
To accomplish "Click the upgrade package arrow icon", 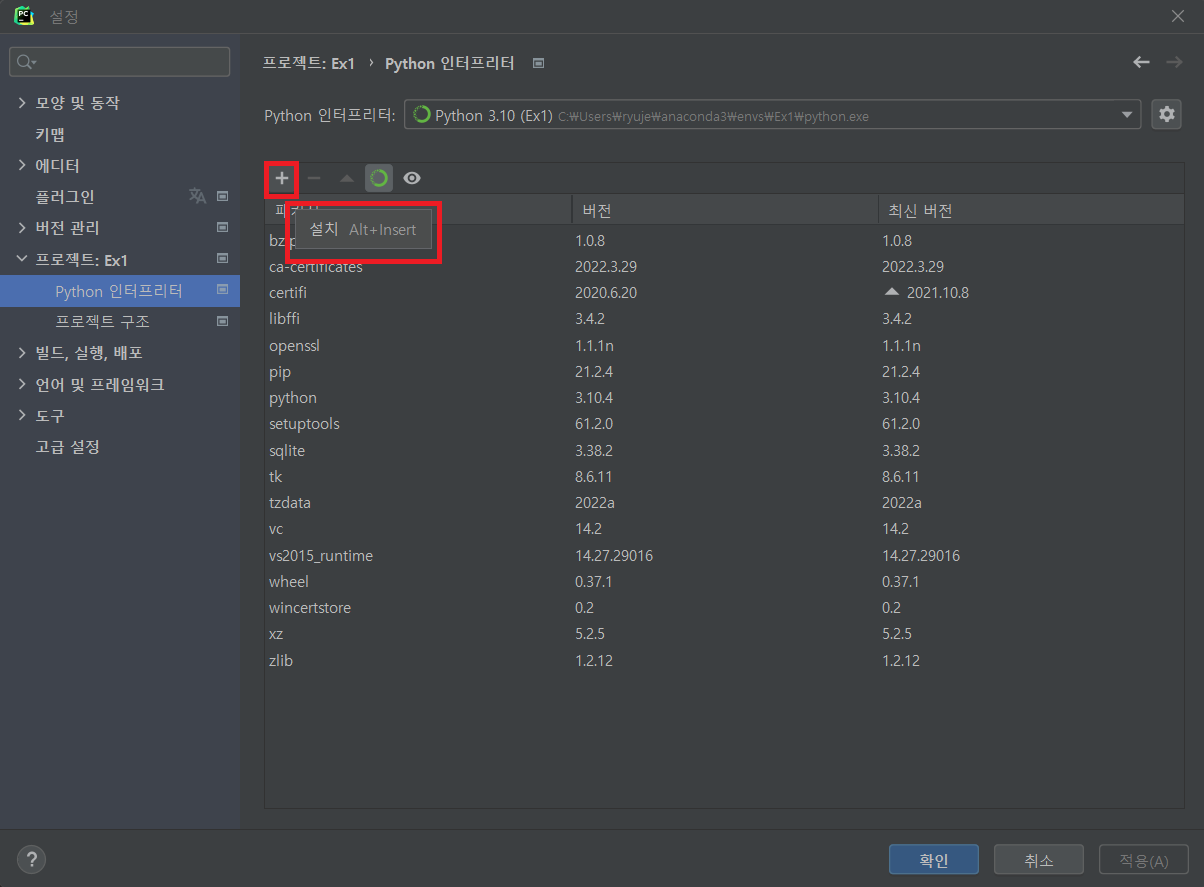I will (x=346, y=178).
